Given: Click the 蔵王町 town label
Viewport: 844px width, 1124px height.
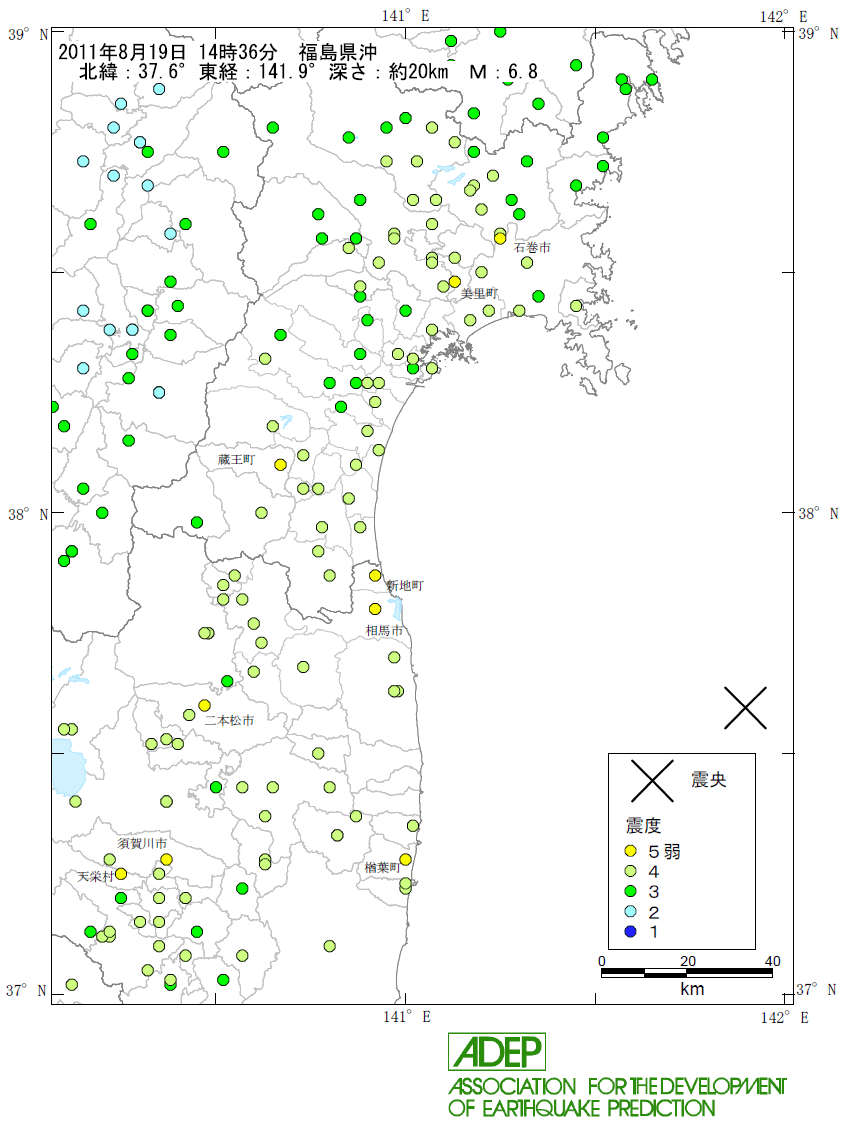Looking at the screenshot, I should [x=236, y=459].
